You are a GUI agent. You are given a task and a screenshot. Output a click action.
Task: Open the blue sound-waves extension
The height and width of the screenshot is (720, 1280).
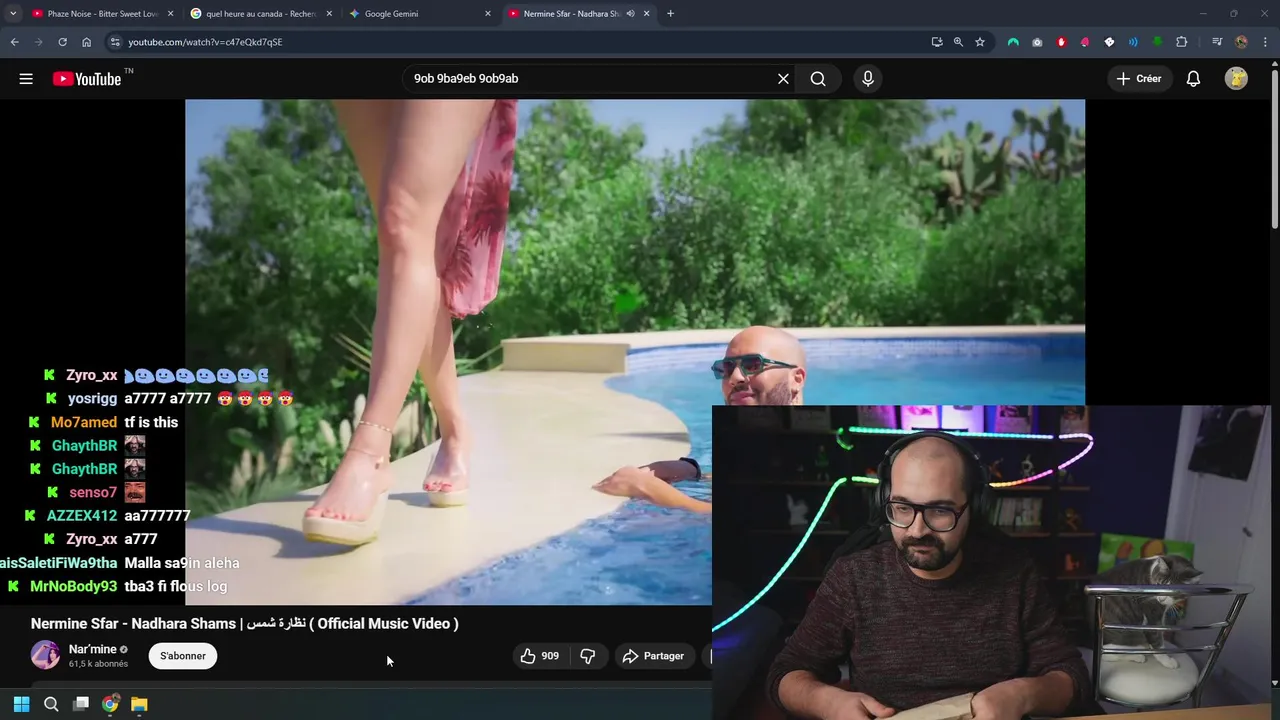pyautogui.click(x=1133, y=42)
